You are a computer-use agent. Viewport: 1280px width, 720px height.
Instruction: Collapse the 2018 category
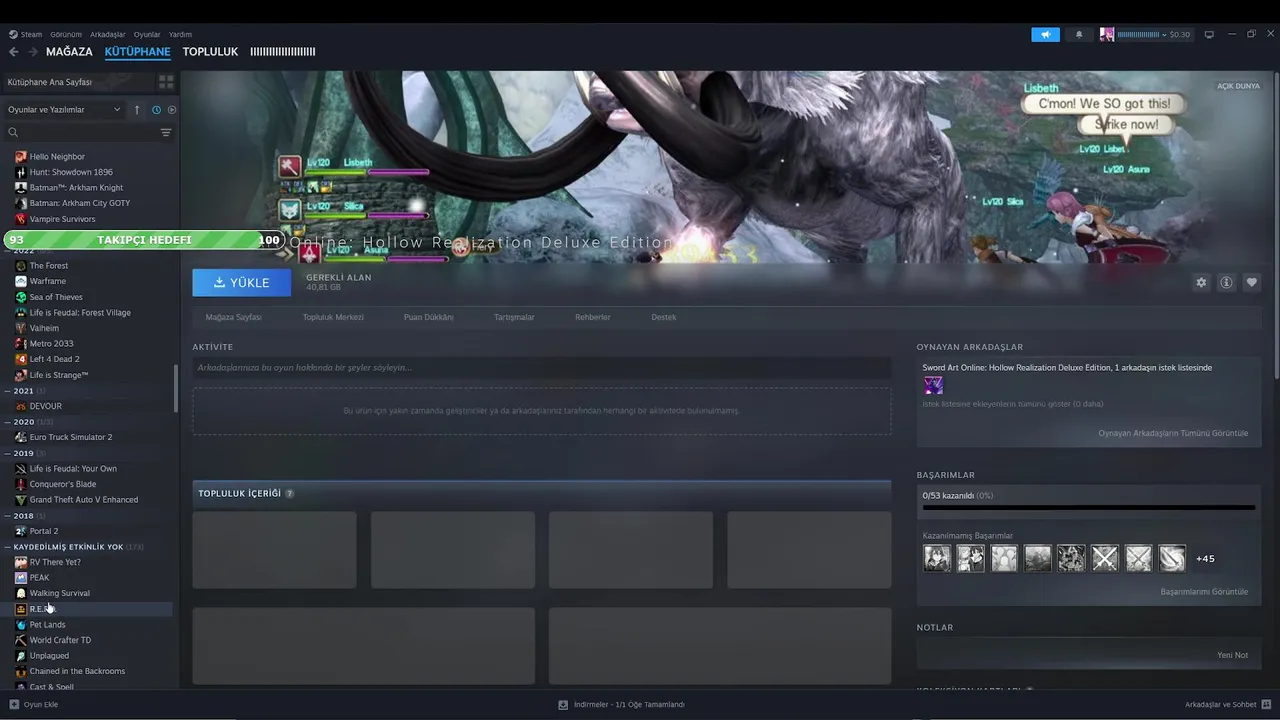pyautogui.click(x=7, y=516)
